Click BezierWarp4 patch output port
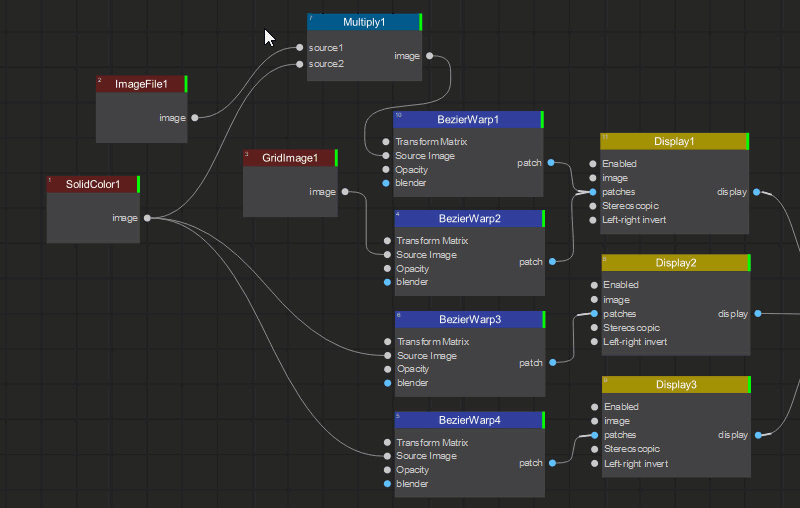Image resolution: width=800 pixels, height=508 pixels. click(553, 463)
